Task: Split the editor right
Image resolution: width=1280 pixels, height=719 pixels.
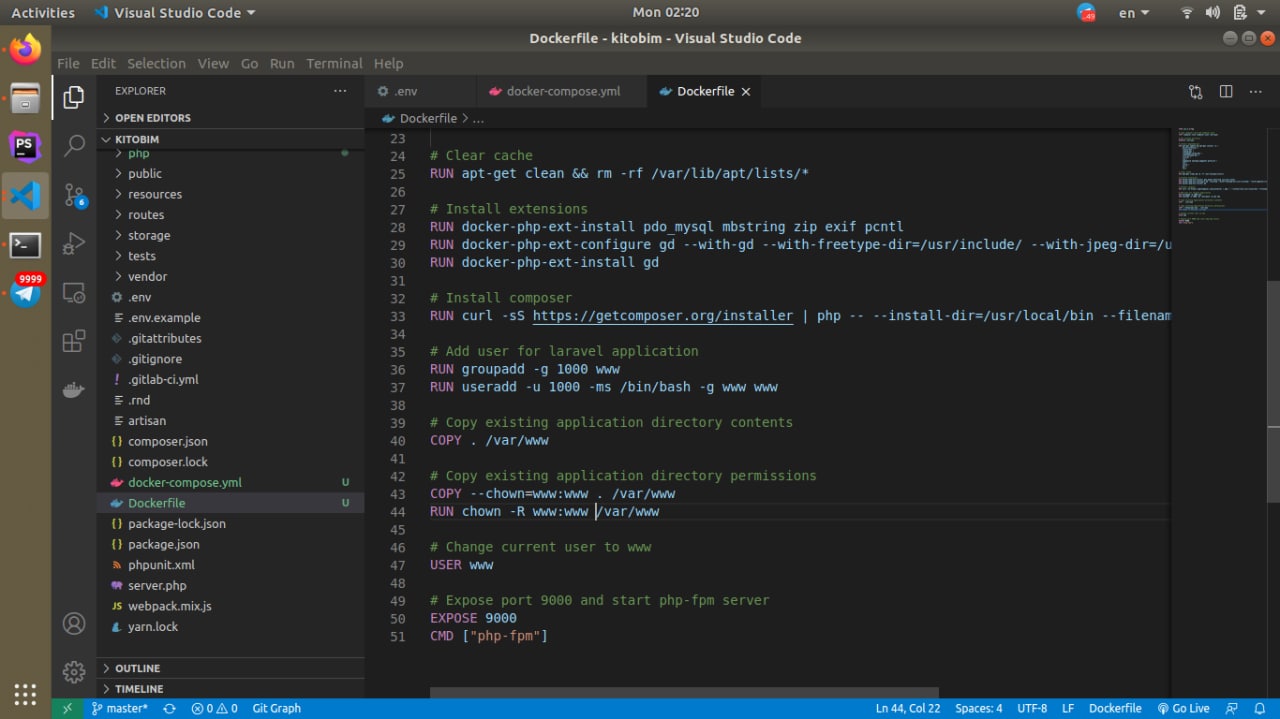Action: click(x=1226, y=91)
